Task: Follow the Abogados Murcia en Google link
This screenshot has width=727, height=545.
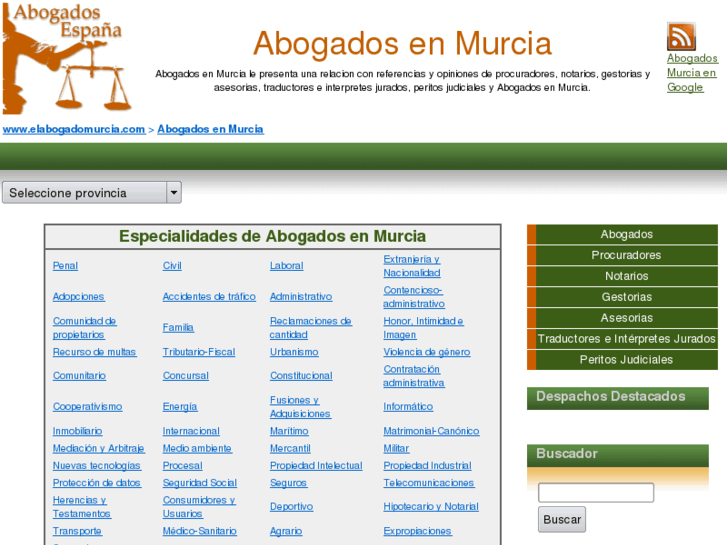Action: click(692, 73)
